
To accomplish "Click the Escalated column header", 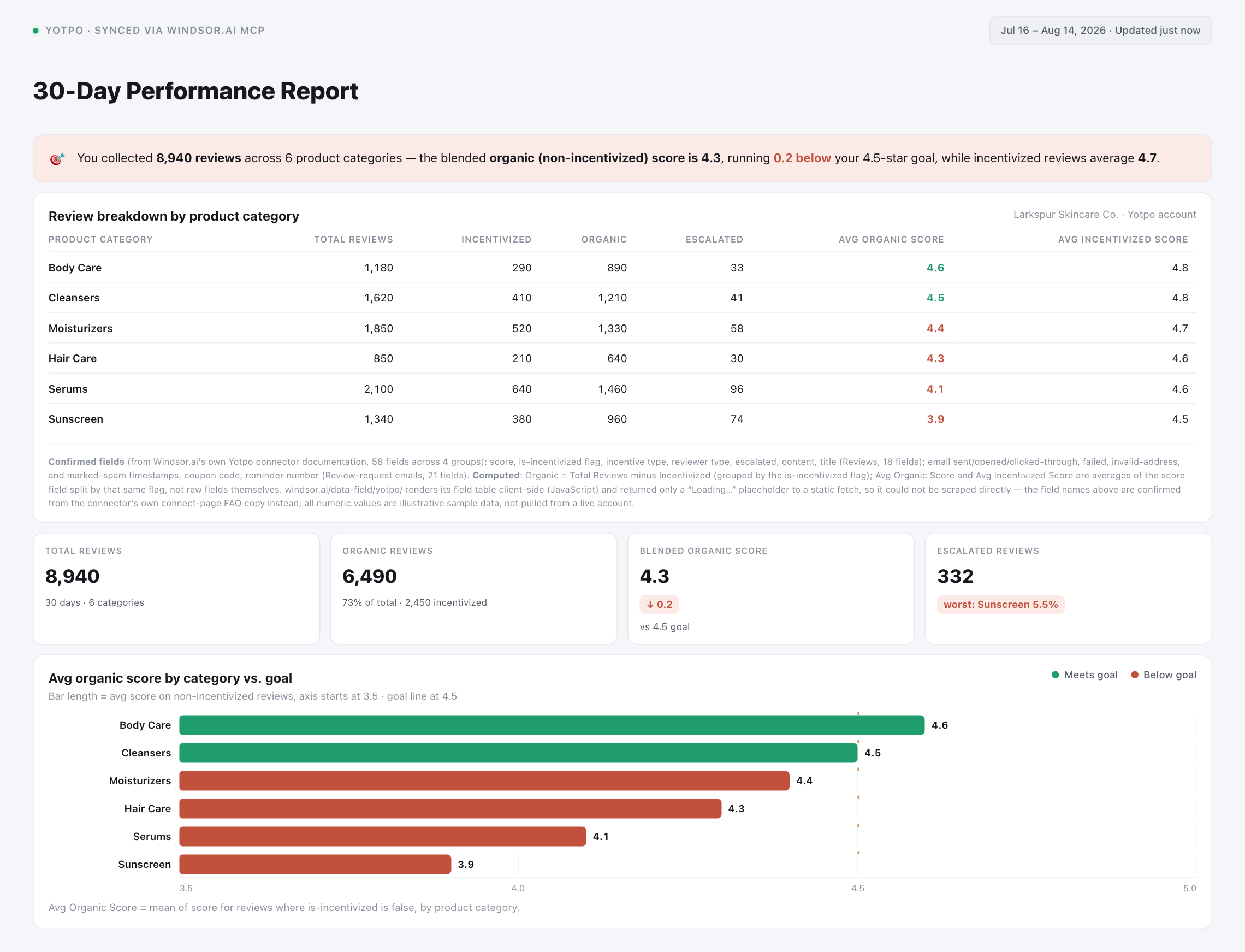I will 714,239.
